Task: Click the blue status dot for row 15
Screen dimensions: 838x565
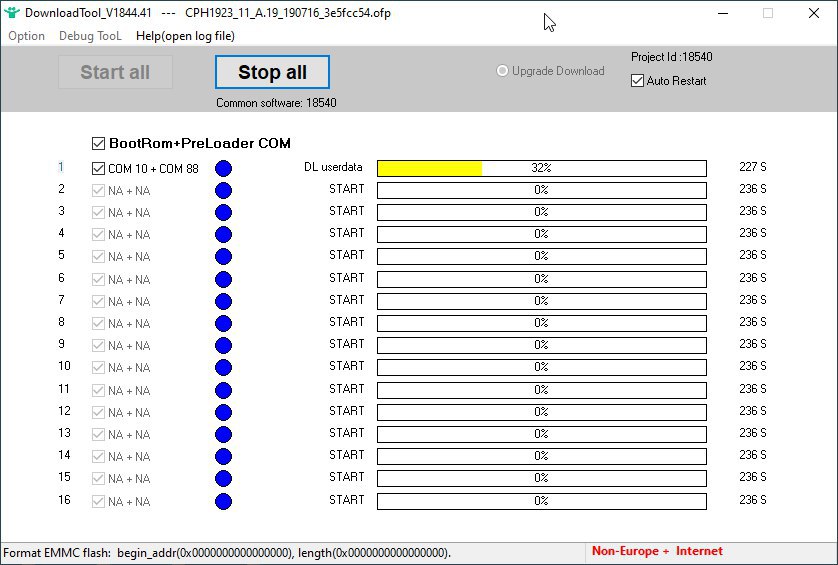Action: (223, 478)
